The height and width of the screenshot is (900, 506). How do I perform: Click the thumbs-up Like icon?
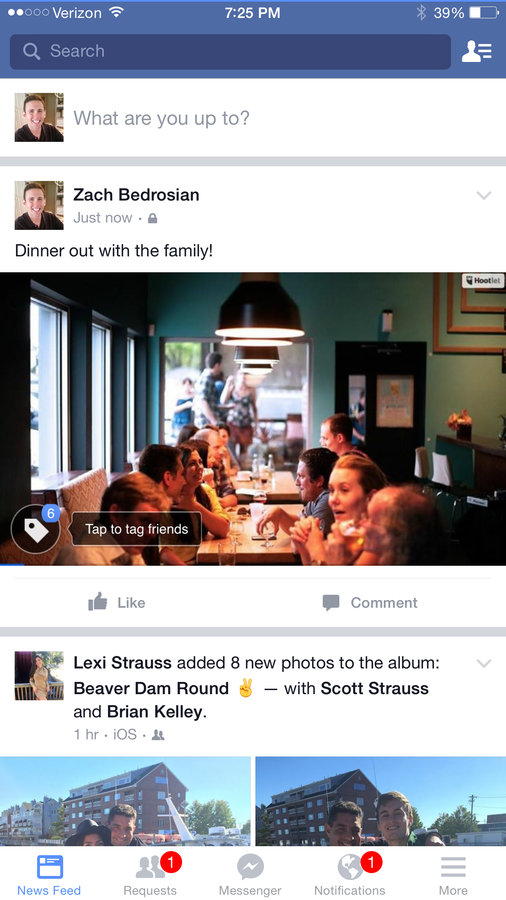(98, 602)
